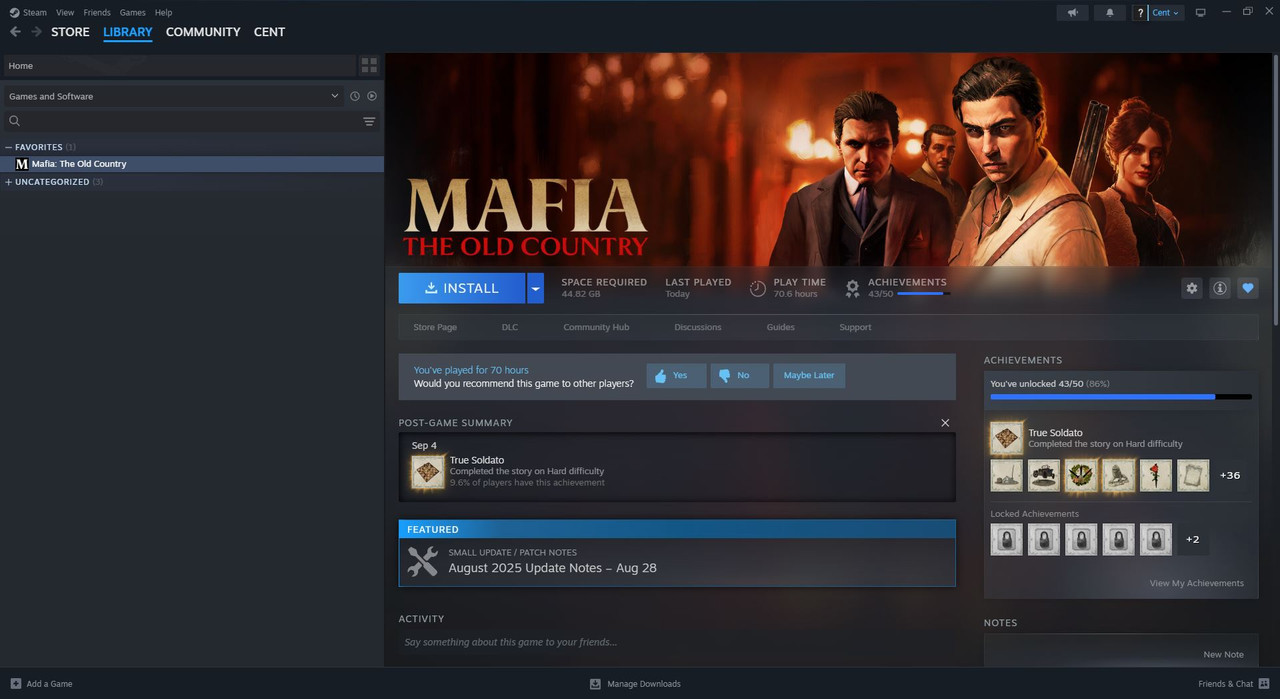Open the Help menu

(x=163, y=13)
